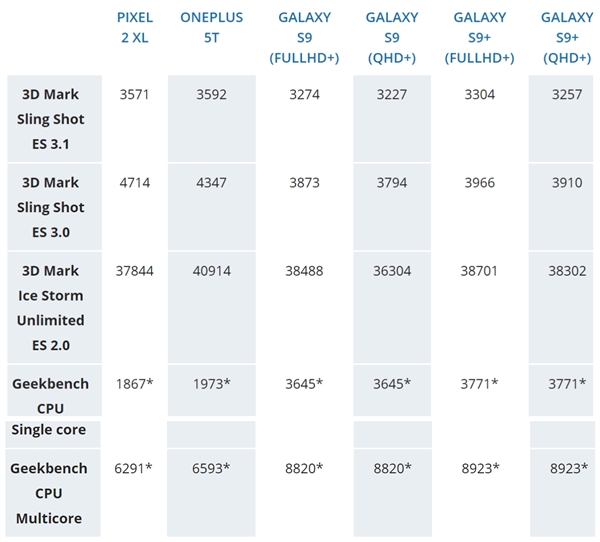Select the 3D Mark Sling Shot ES 3.0 row label
The width and height of the screenshot is (600, 542).
point(50,207)
